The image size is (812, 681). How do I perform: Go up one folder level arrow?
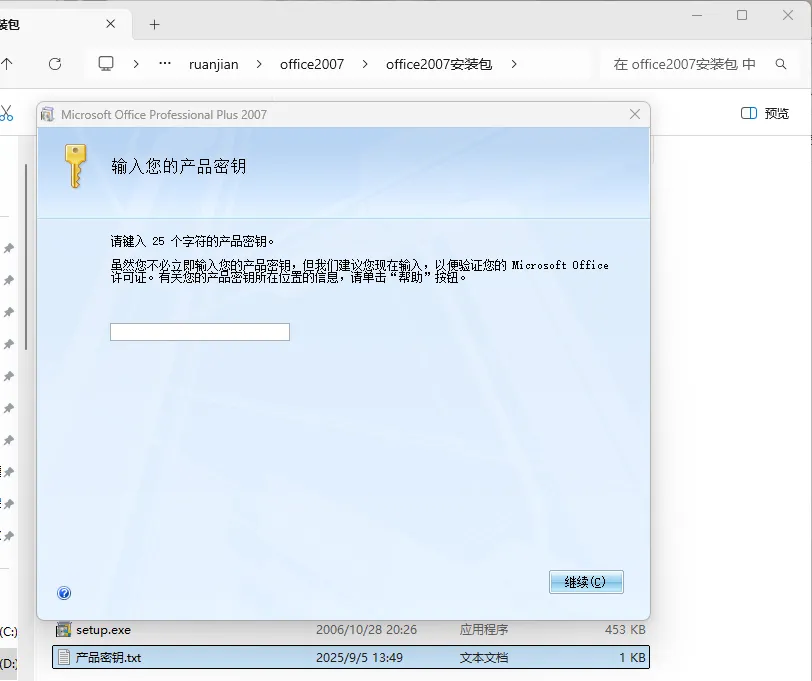(7, 64)
